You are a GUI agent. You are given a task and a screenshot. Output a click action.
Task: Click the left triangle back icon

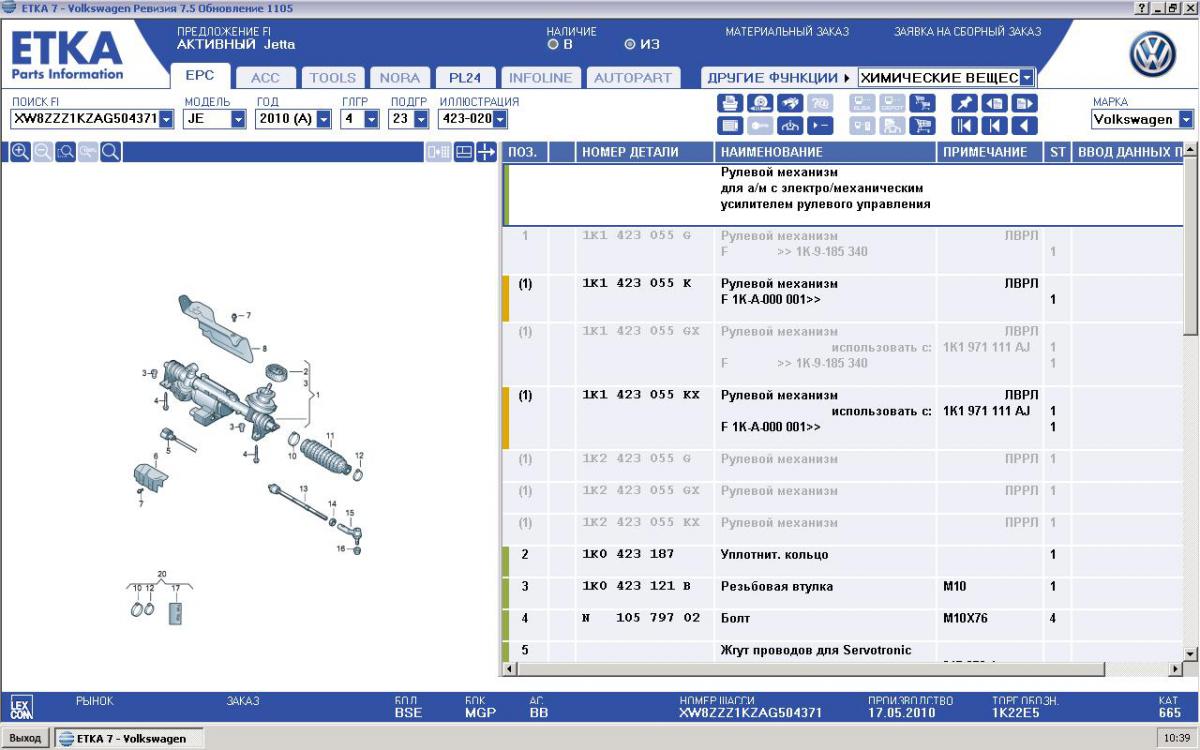1024,126
